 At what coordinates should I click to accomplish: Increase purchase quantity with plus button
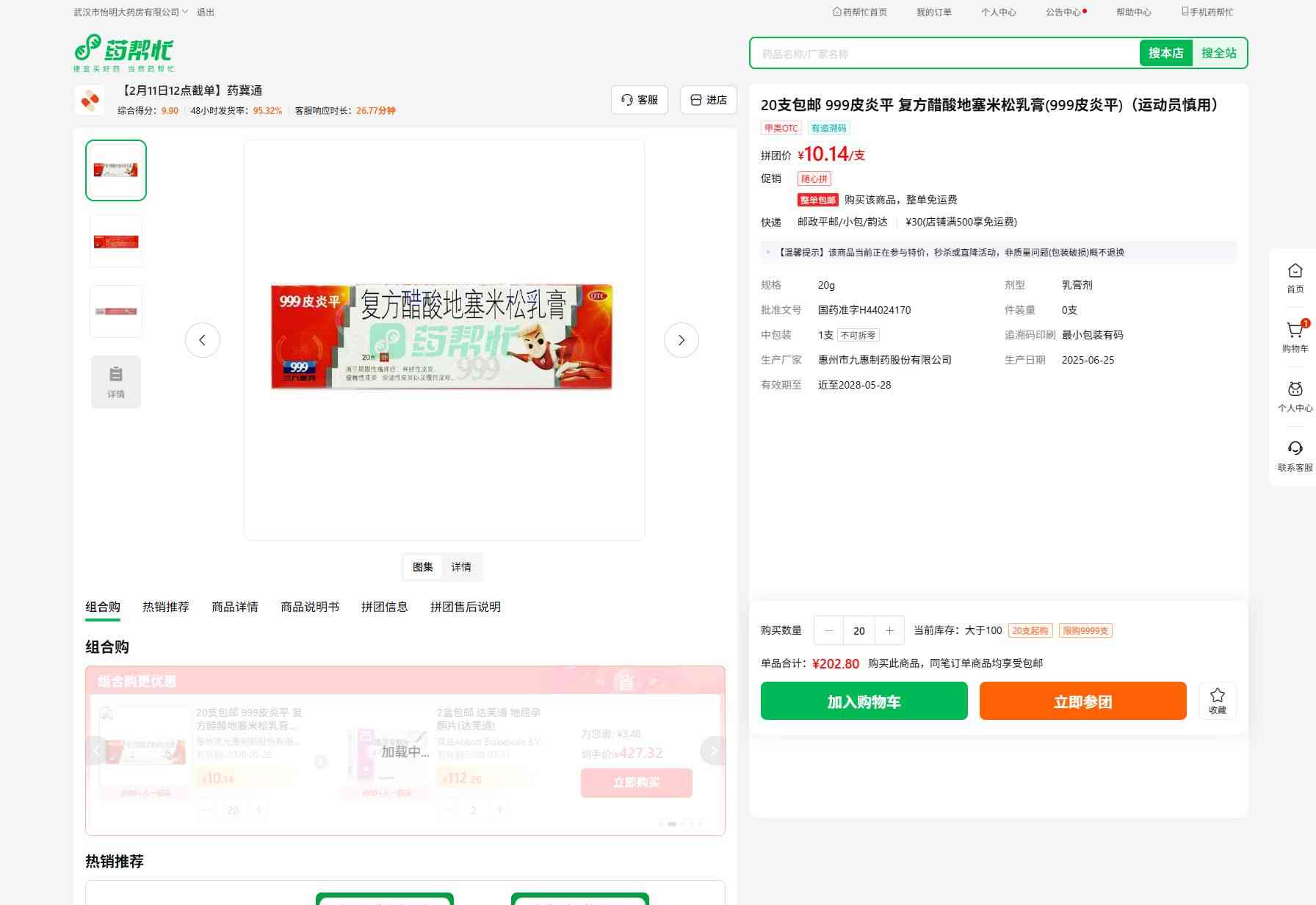pos(889,630)
